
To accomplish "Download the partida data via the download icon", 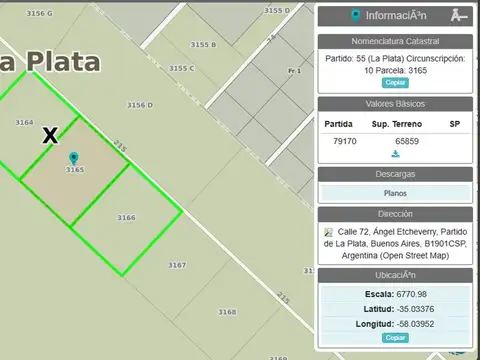I will (395, 154).
